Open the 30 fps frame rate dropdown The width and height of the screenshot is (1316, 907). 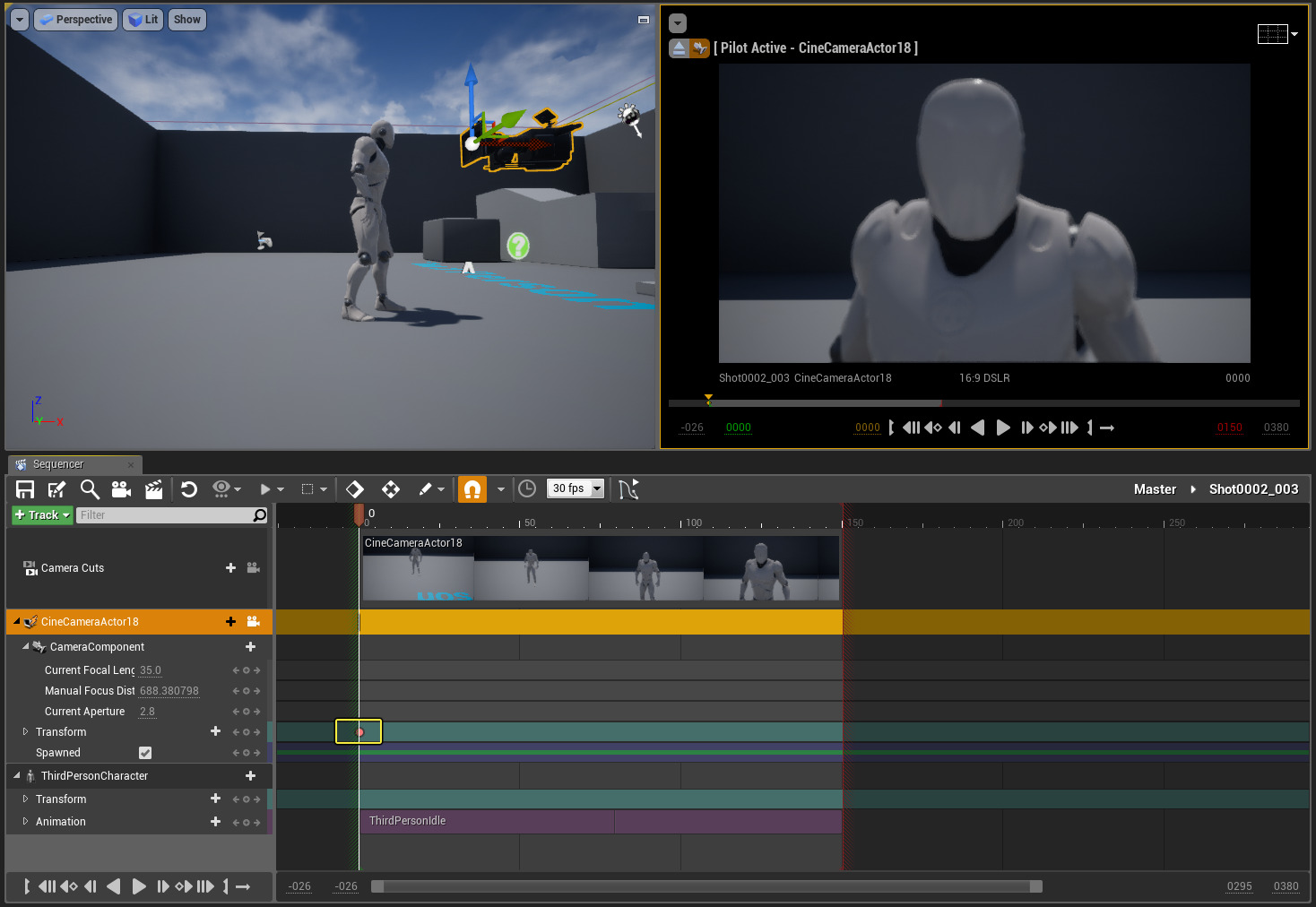(576, 488)
